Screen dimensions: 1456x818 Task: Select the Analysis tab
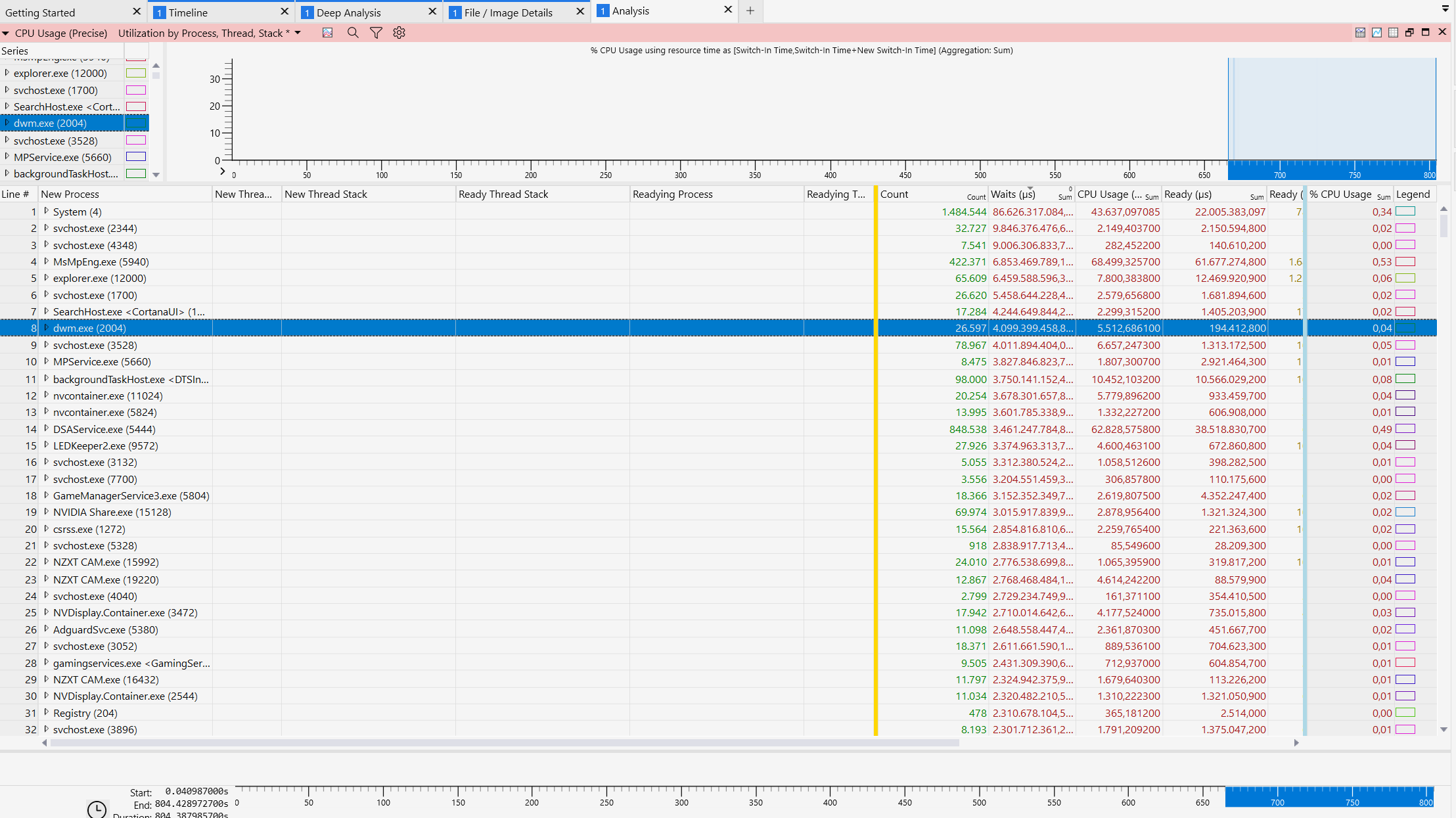pos(631,11)
